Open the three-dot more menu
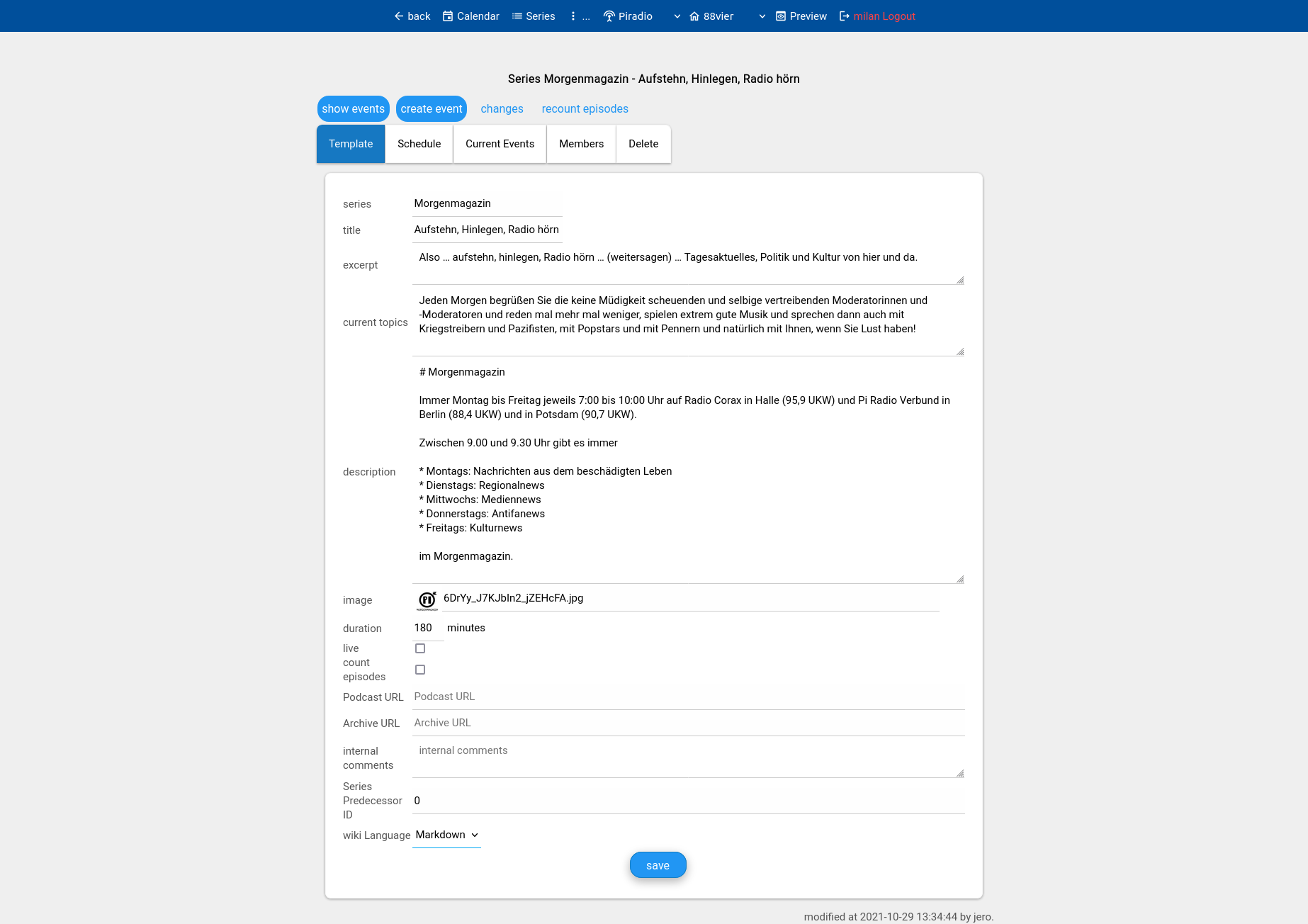 click(x=573, y=16)
